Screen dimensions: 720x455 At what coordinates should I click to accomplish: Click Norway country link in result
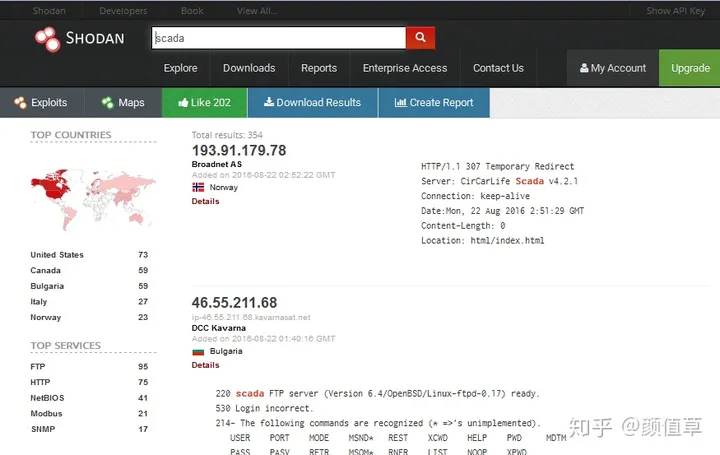point(224,187)
